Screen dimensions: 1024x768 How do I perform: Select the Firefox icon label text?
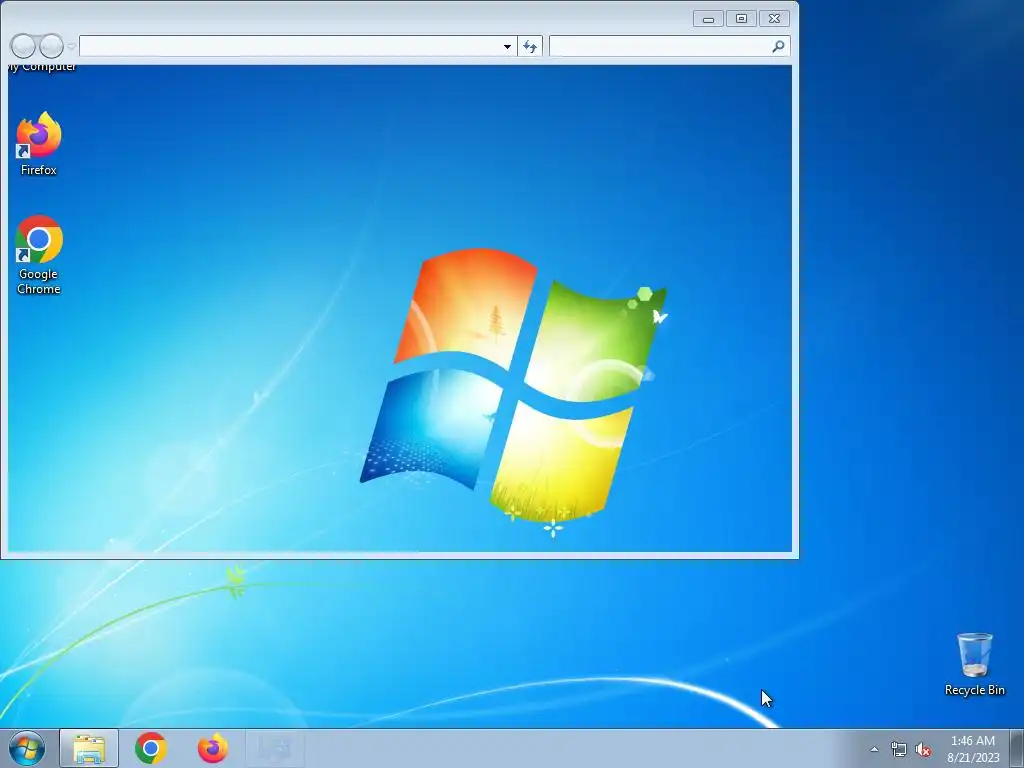click(x=39, y=170)
